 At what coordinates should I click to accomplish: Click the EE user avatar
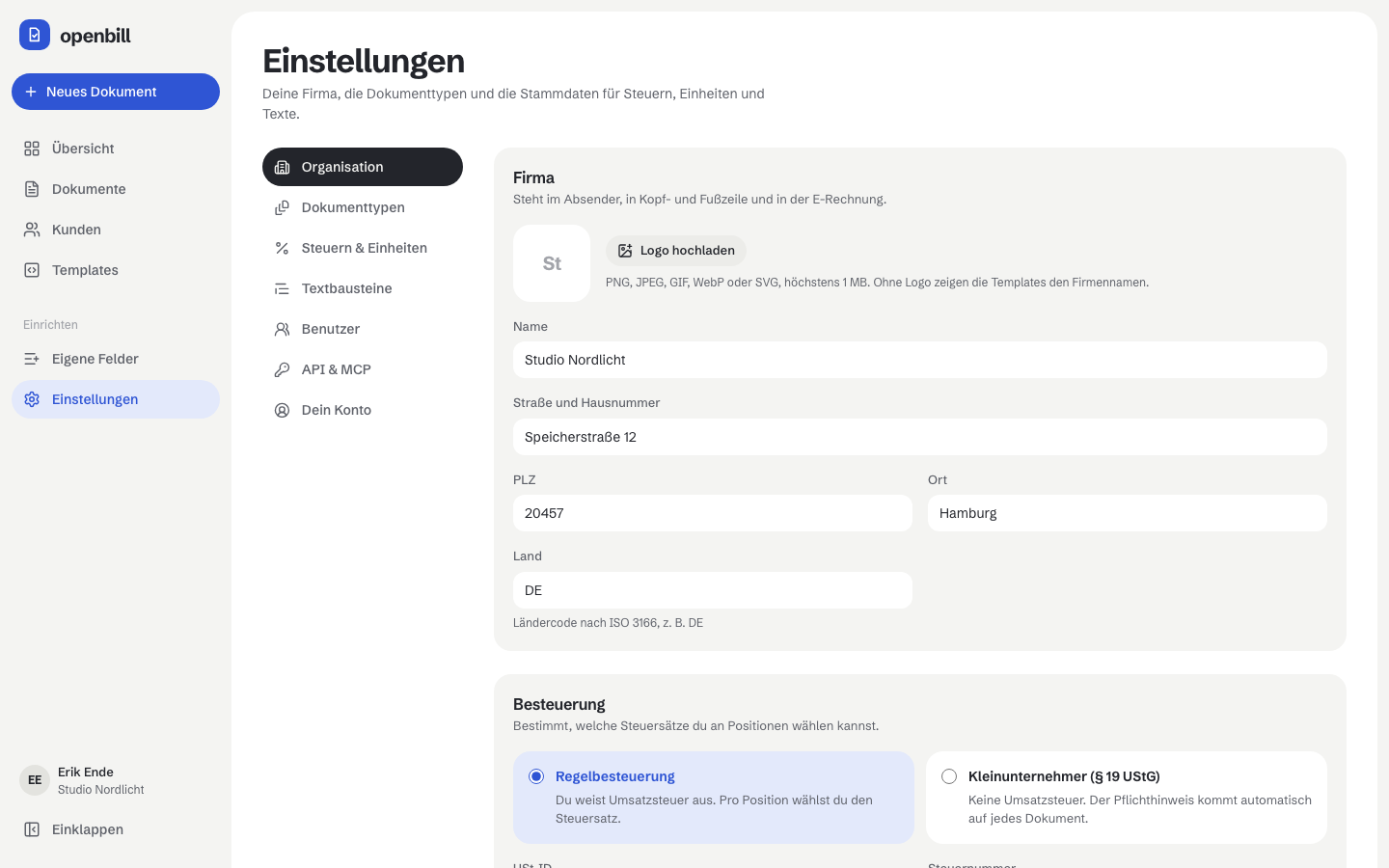point(35,780)
